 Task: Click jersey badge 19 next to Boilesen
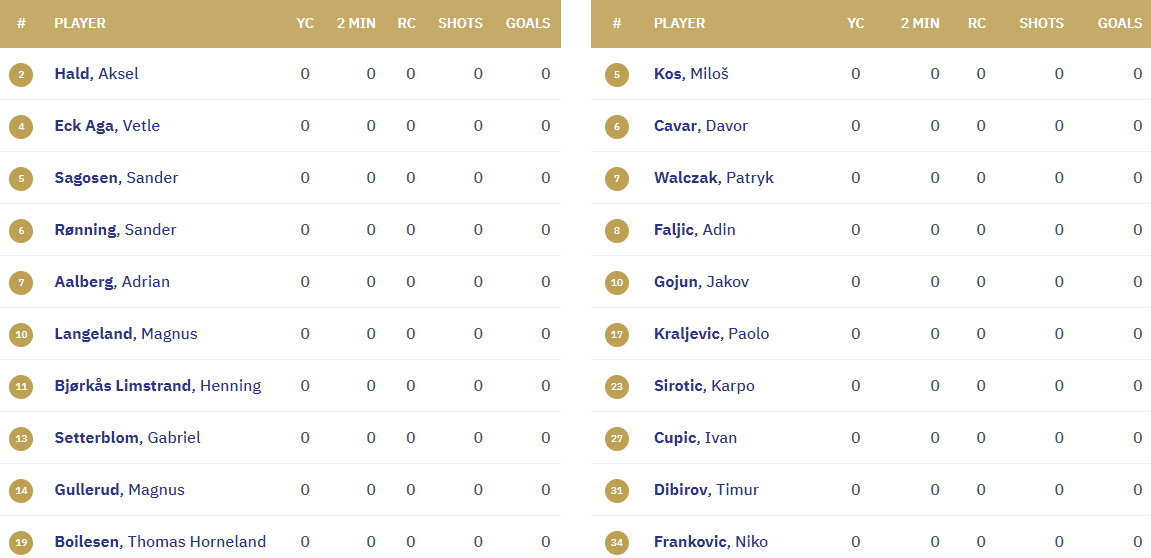pos(21,543)
